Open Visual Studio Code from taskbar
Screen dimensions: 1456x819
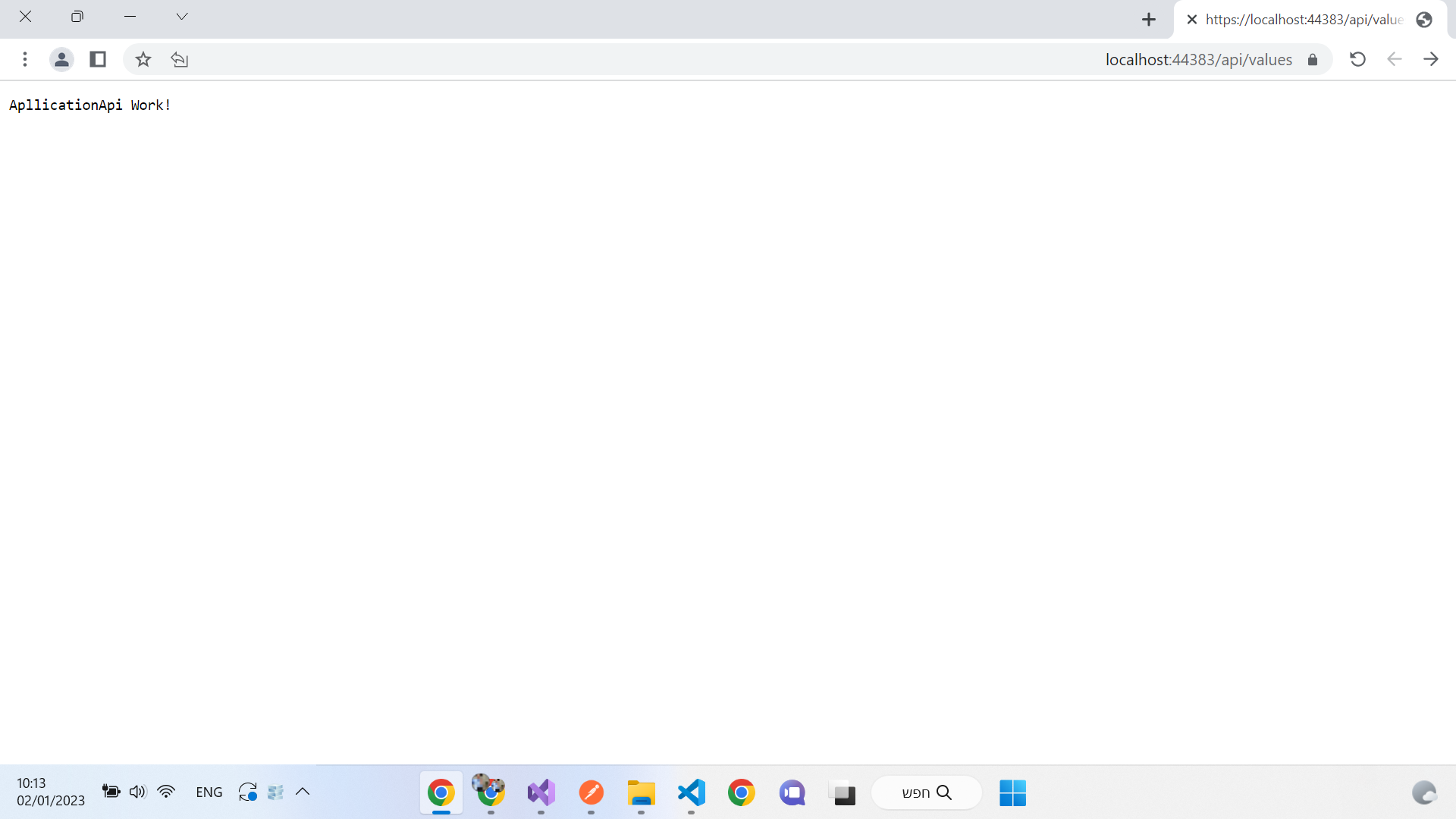tap(691, 793)
